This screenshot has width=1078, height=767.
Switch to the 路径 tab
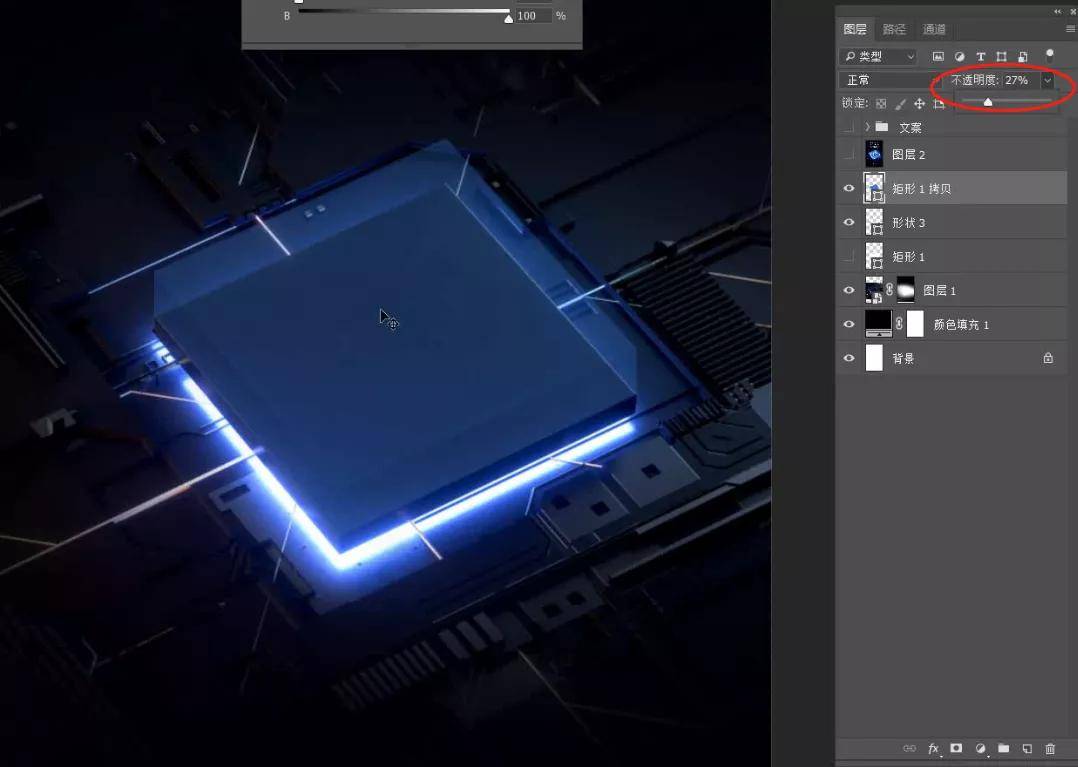[893, 29]
